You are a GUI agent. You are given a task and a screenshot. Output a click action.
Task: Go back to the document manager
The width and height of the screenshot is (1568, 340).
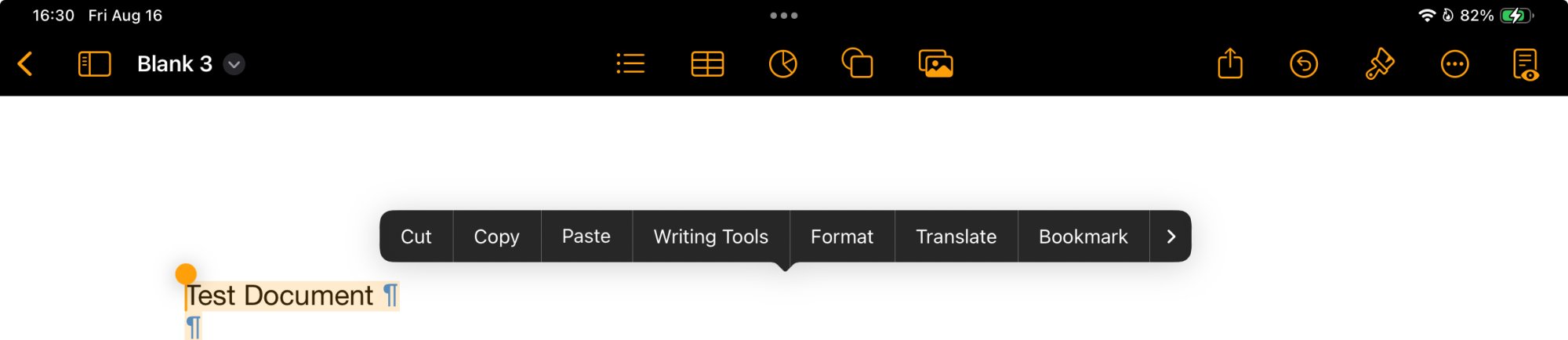pos(25,64)
